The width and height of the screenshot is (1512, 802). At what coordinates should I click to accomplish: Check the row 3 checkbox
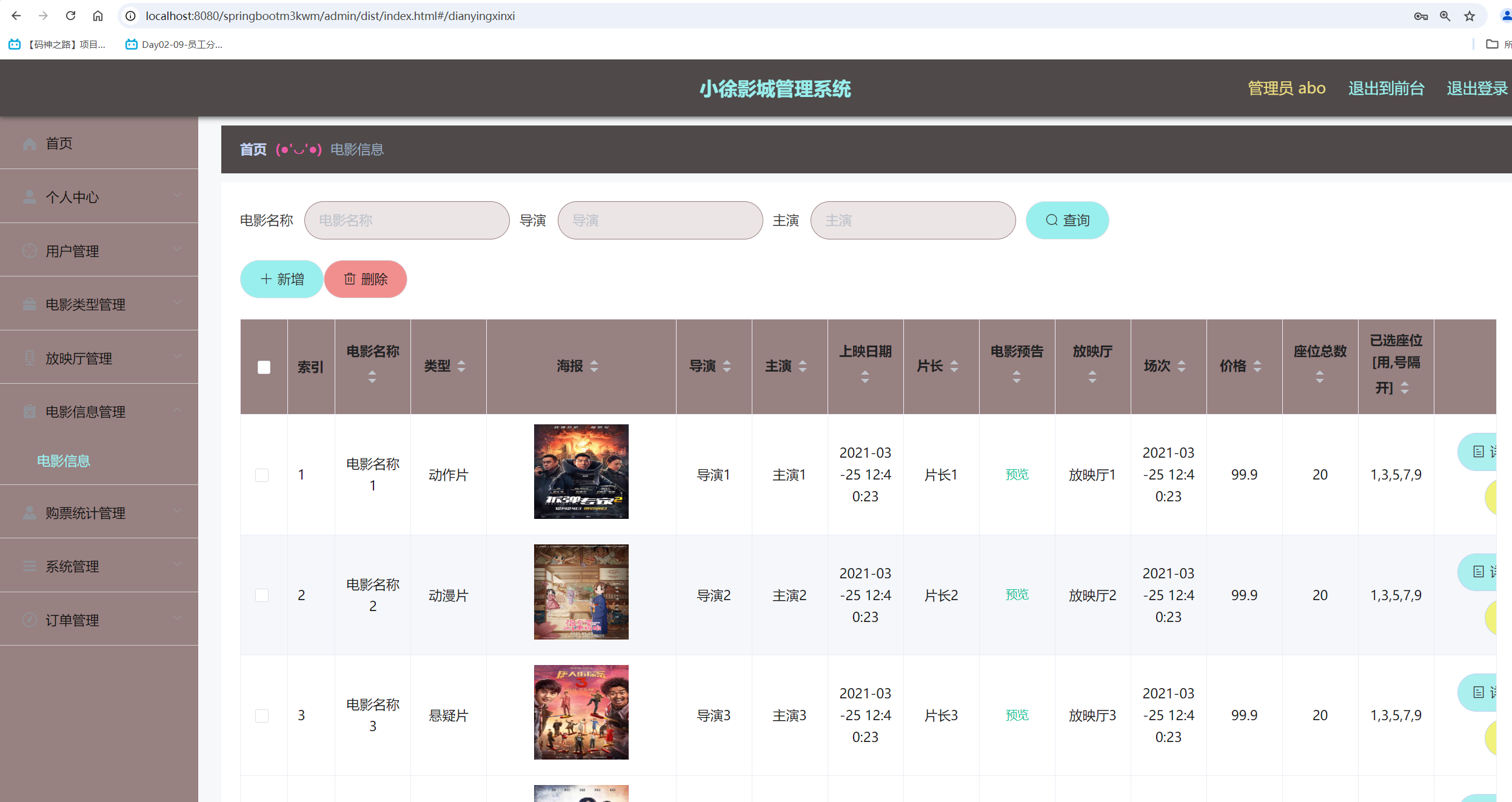(262, 715)
